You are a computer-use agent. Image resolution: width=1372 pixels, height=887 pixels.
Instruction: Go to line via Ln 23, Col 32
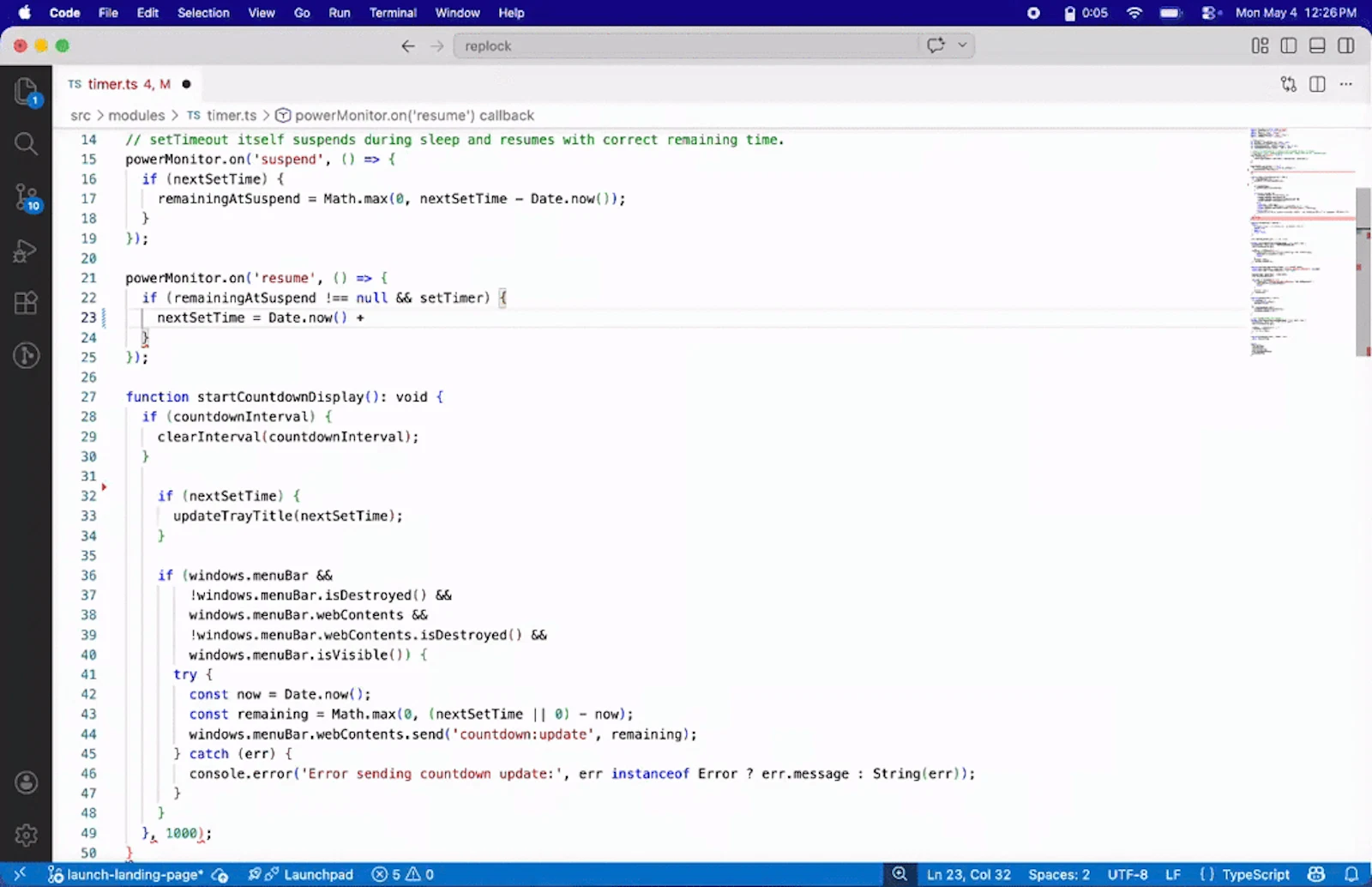[x=969, y=875]
